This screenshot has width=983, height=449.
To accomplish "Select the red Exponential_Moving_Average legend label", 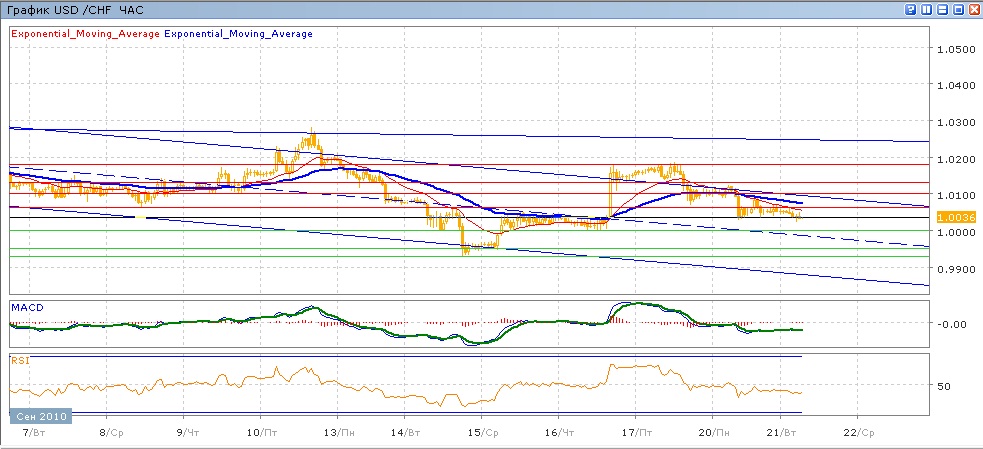I will (84, 34).
